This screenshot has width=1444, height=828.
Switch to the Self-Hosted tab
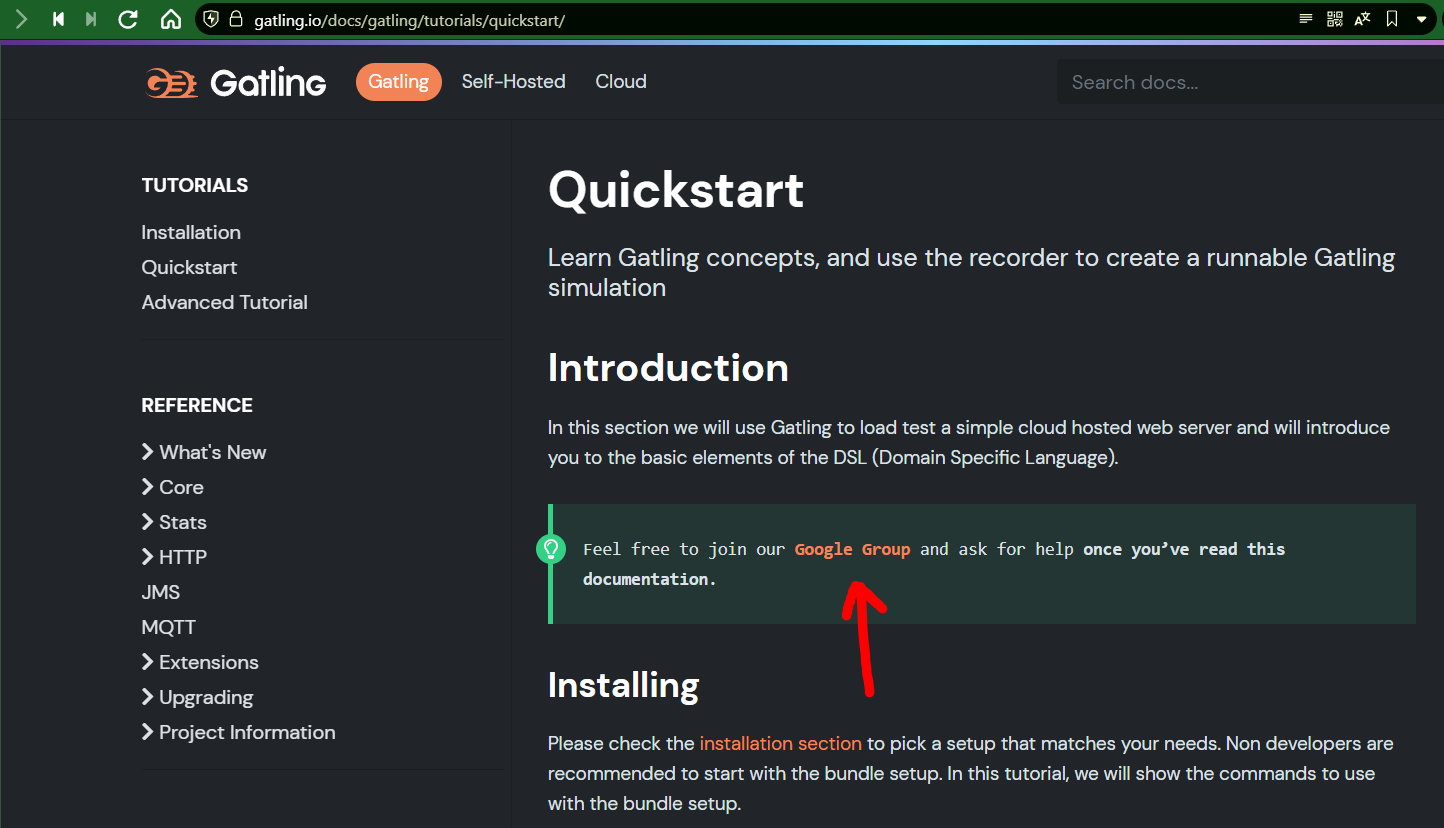point(513,82)
